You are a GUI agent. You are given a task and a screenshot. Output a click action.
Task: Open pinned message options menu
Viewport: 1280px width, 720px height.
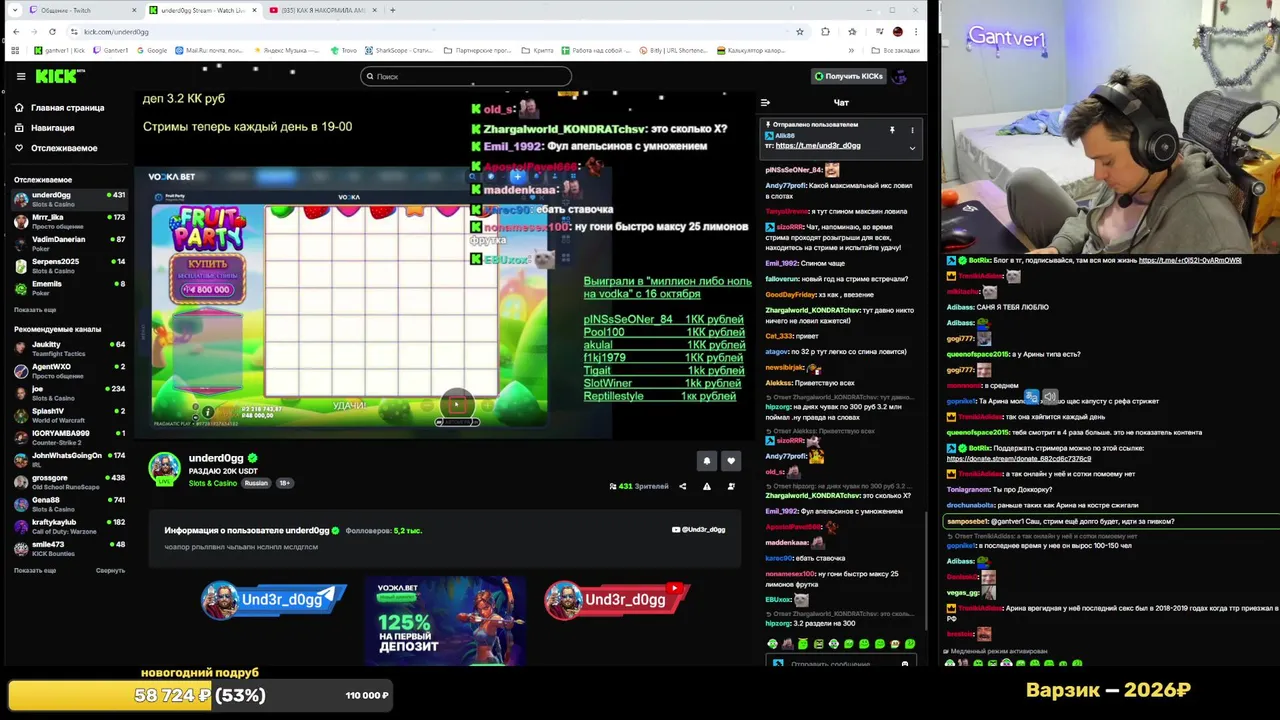tap(912, 130)
